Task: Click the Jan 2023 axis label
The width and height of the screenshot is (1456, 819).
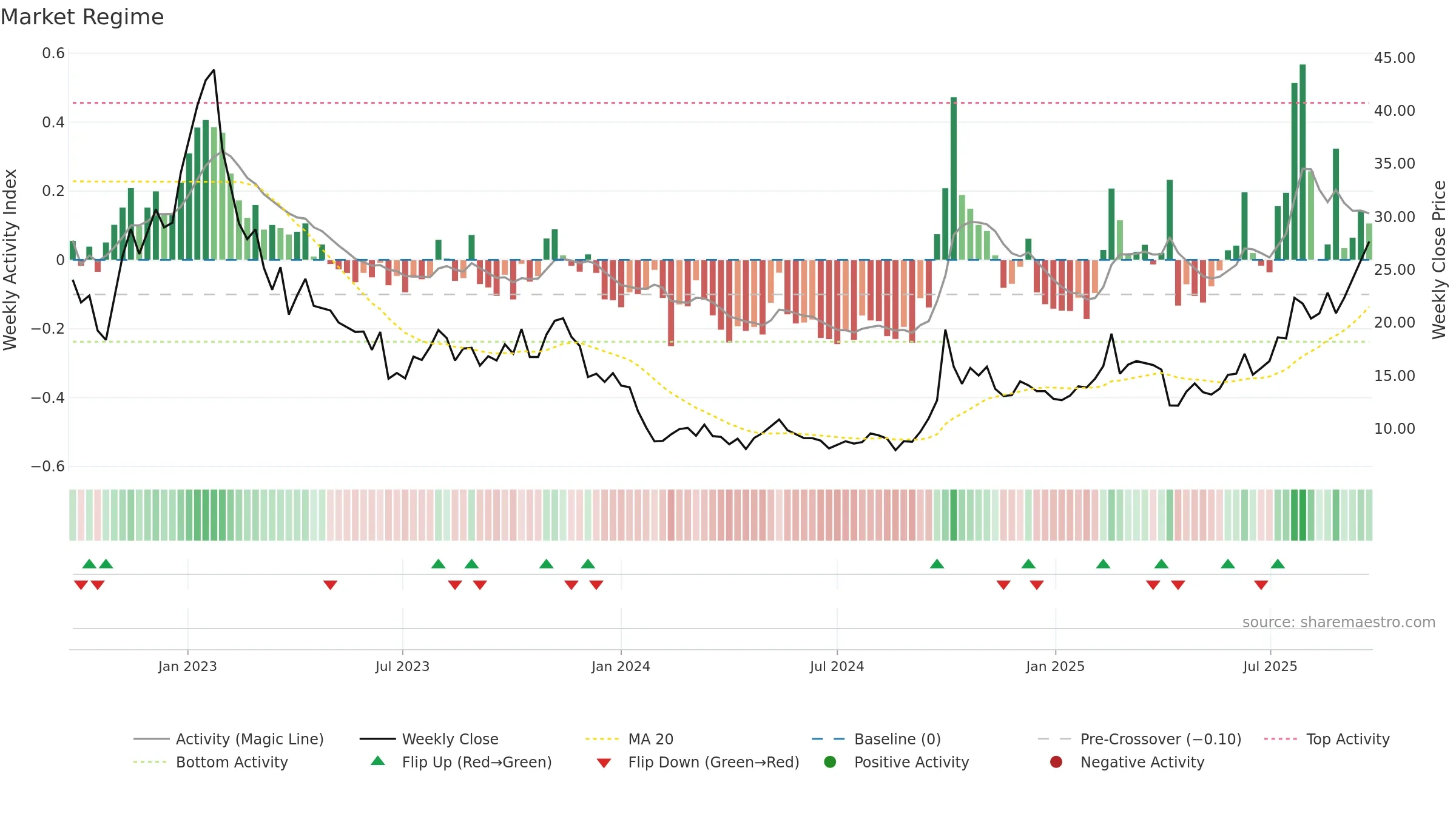Action: [187, 666]
